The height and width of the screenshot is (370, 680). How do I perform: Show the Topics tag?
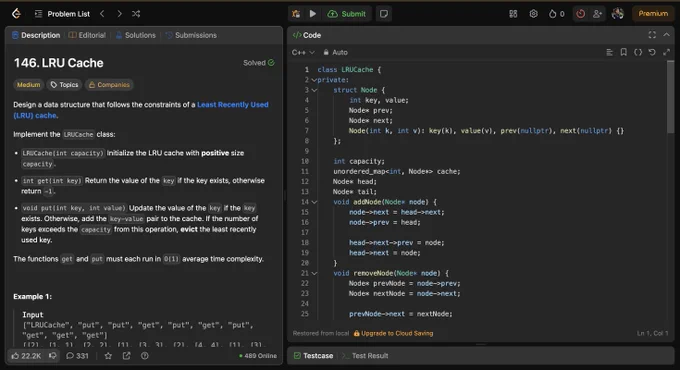(64, 85)
